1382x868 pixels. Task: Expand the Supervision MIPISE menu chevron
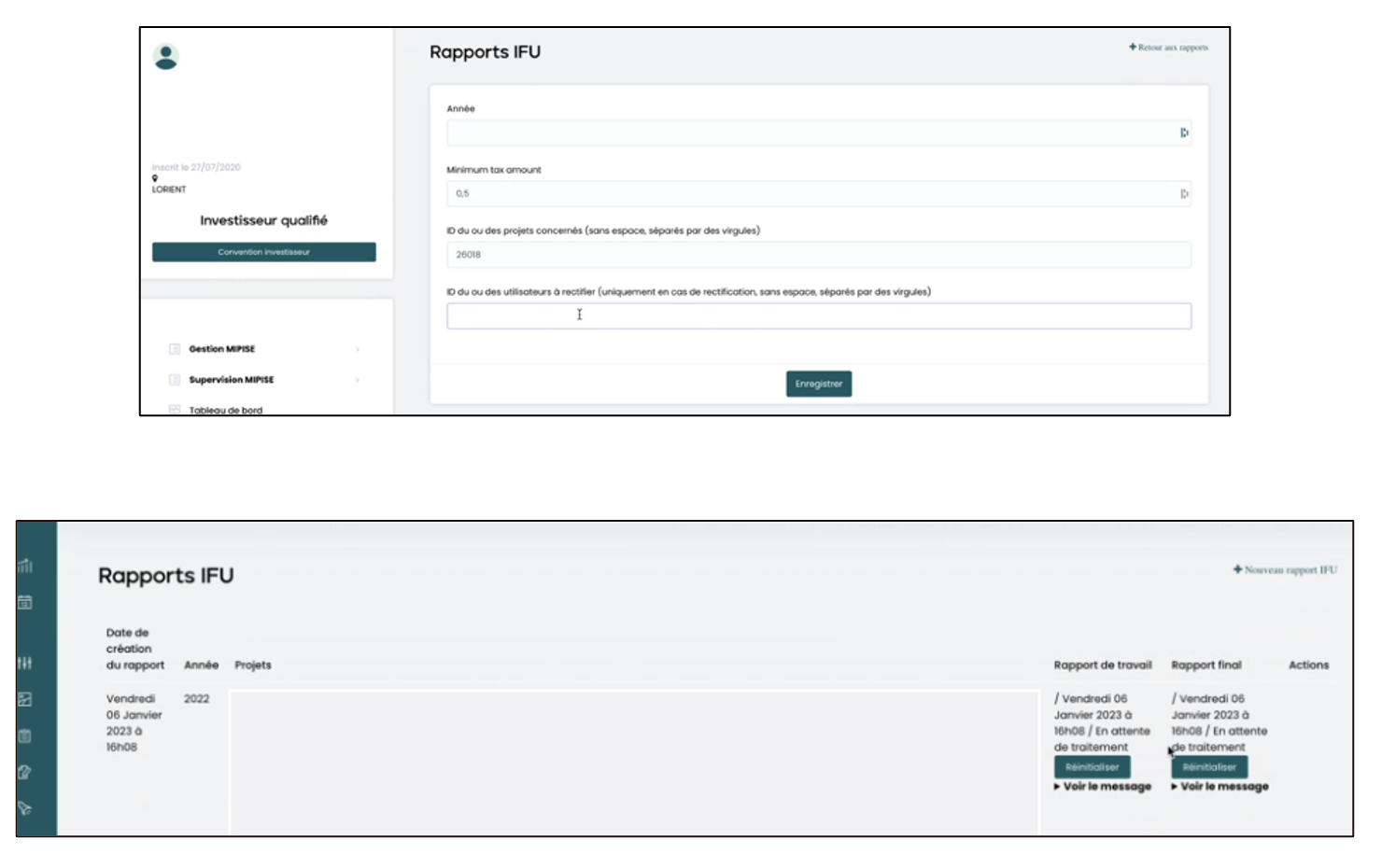(358, 380)
